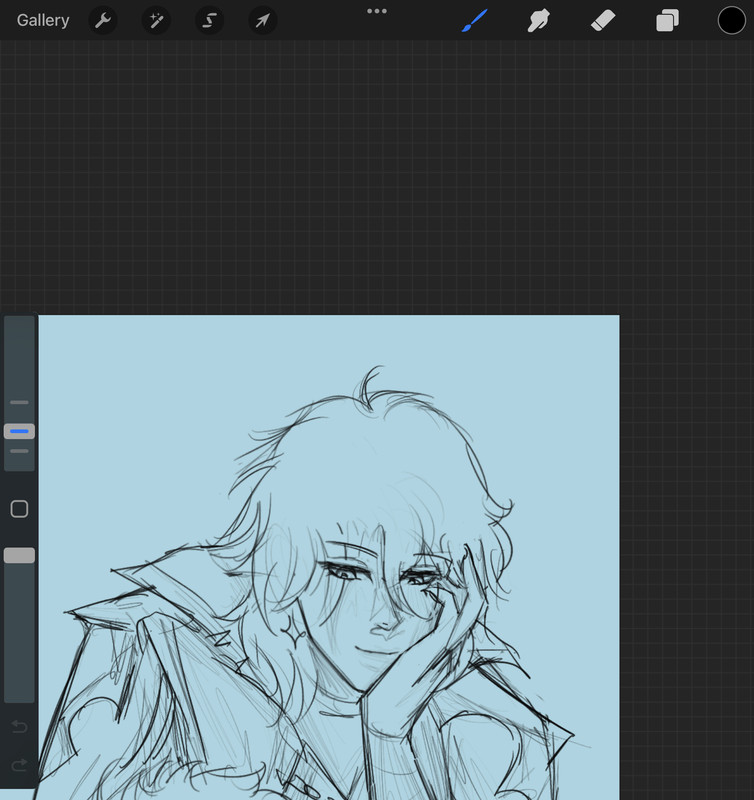Screen dimensions: 754x800
Task: Return to the Gallery
Action: click(x=43, y=20)
